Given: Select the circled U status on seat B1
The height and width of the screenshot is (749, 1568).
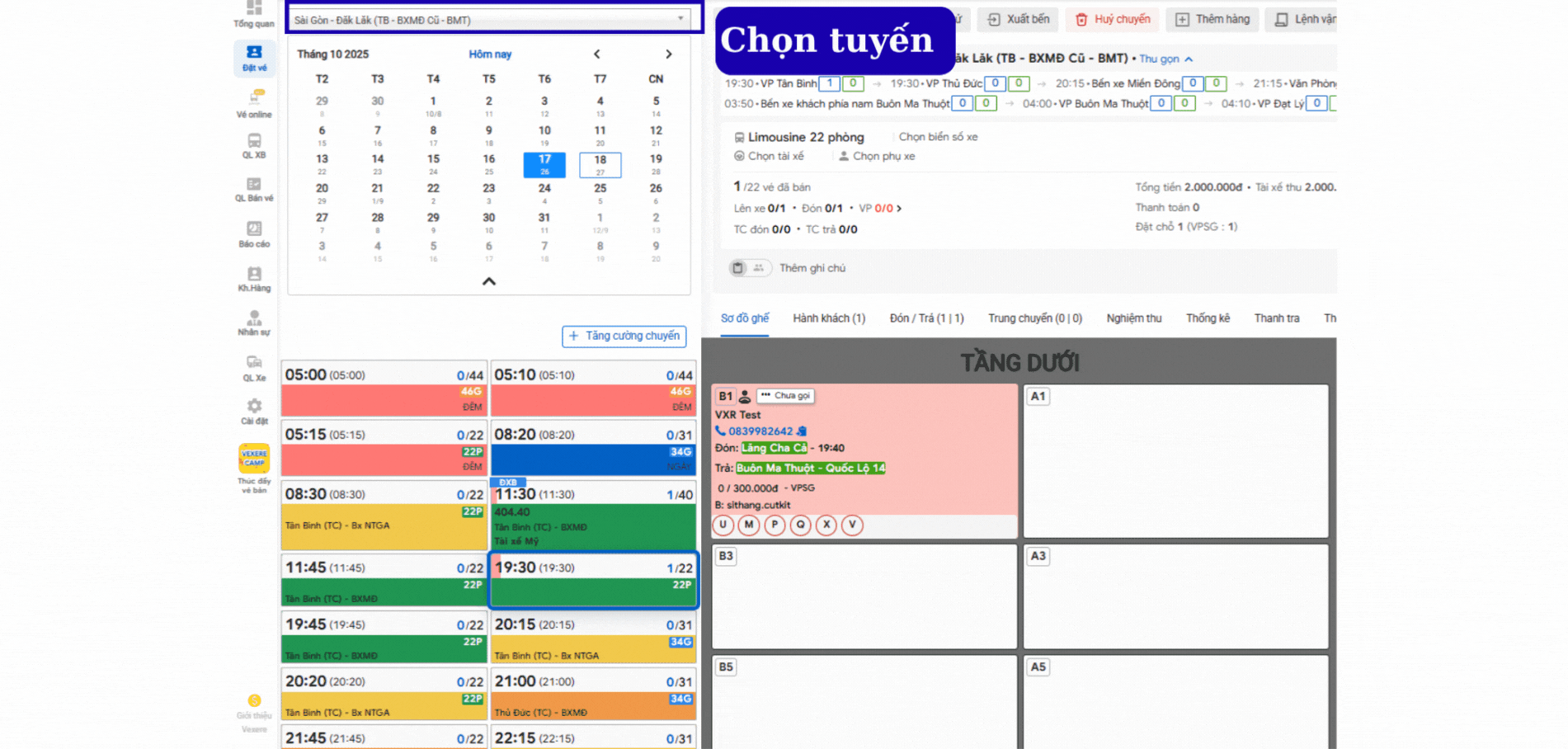Looking at the screenshot, I should pyautogui.click(x=723, y=525).
